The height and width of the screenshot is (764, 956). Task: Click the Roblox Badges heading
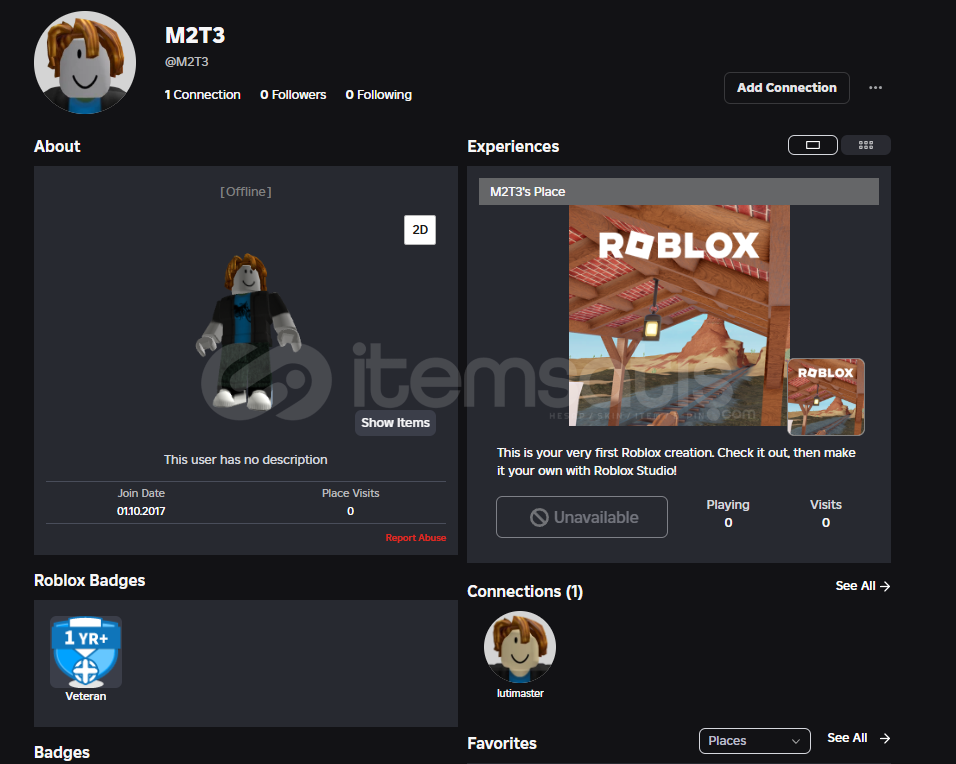90,580
